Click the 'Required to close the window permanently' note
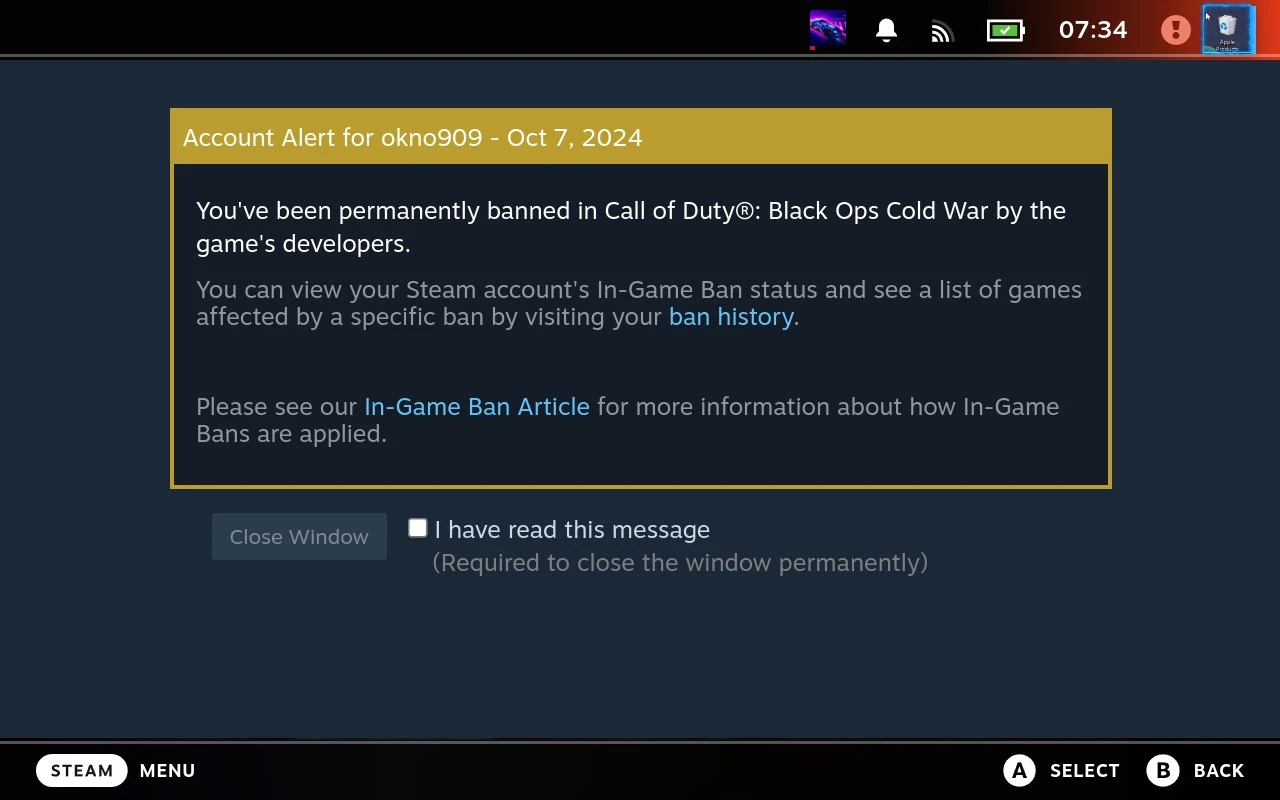Image resolution: width=1280 pixels, height=800 pixels. pos(680,563)
